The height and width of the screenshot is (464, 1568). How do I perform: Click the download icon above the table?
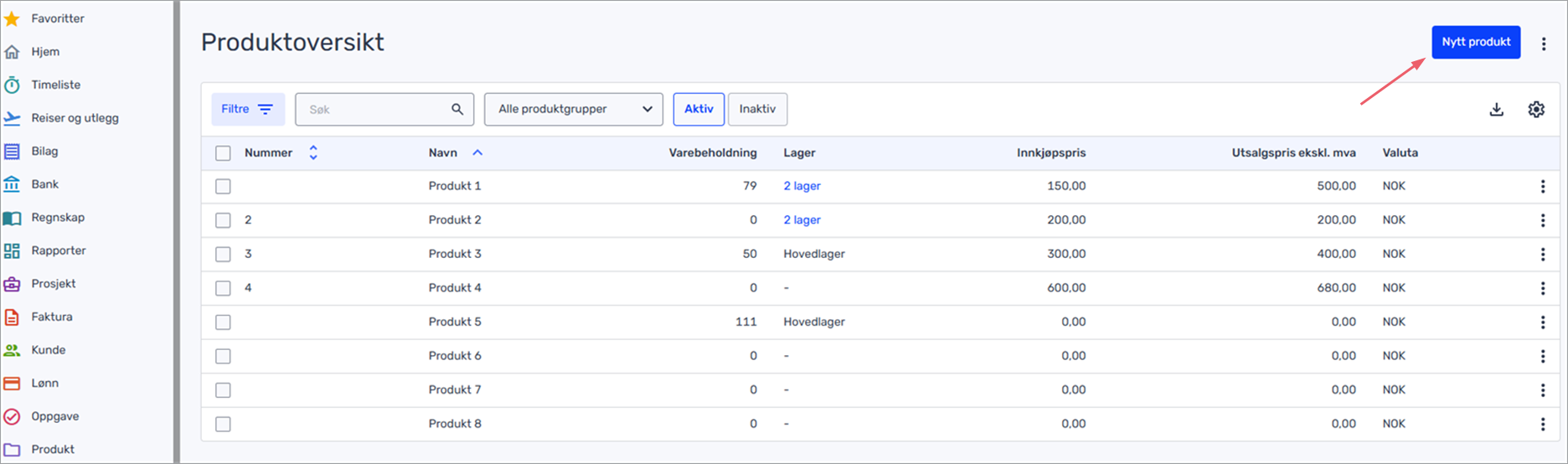[1497, 110]
